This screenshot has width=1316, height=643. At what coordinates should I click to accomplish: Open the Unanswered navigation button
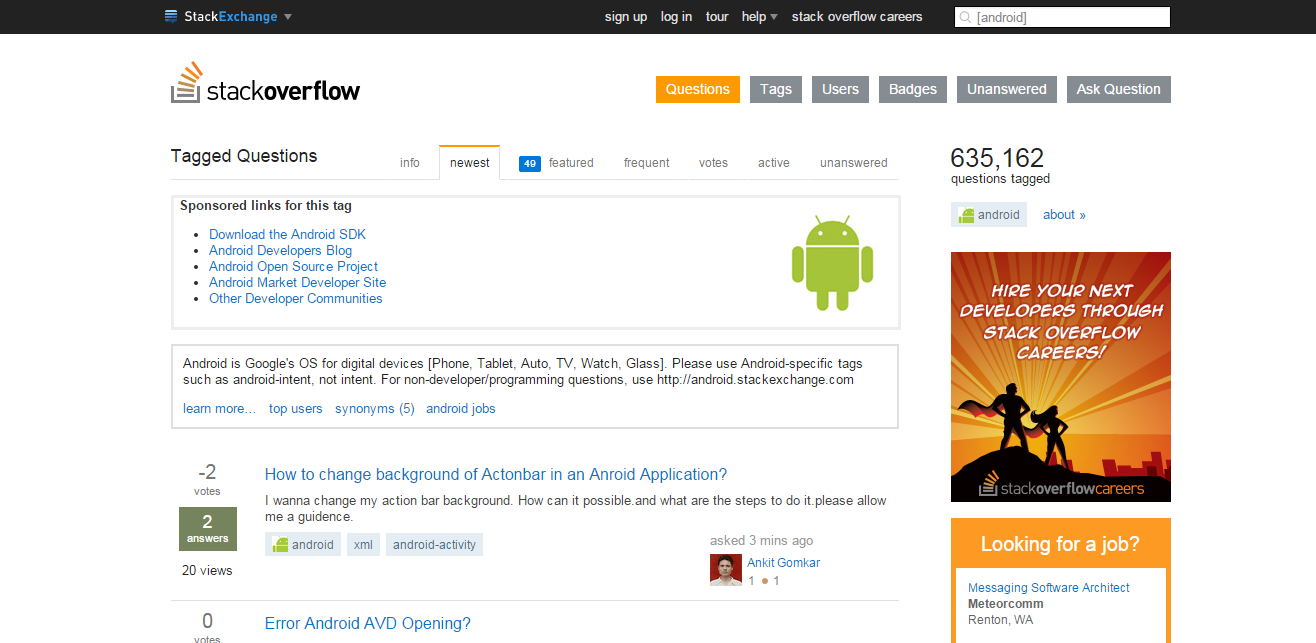point(1007,89)
